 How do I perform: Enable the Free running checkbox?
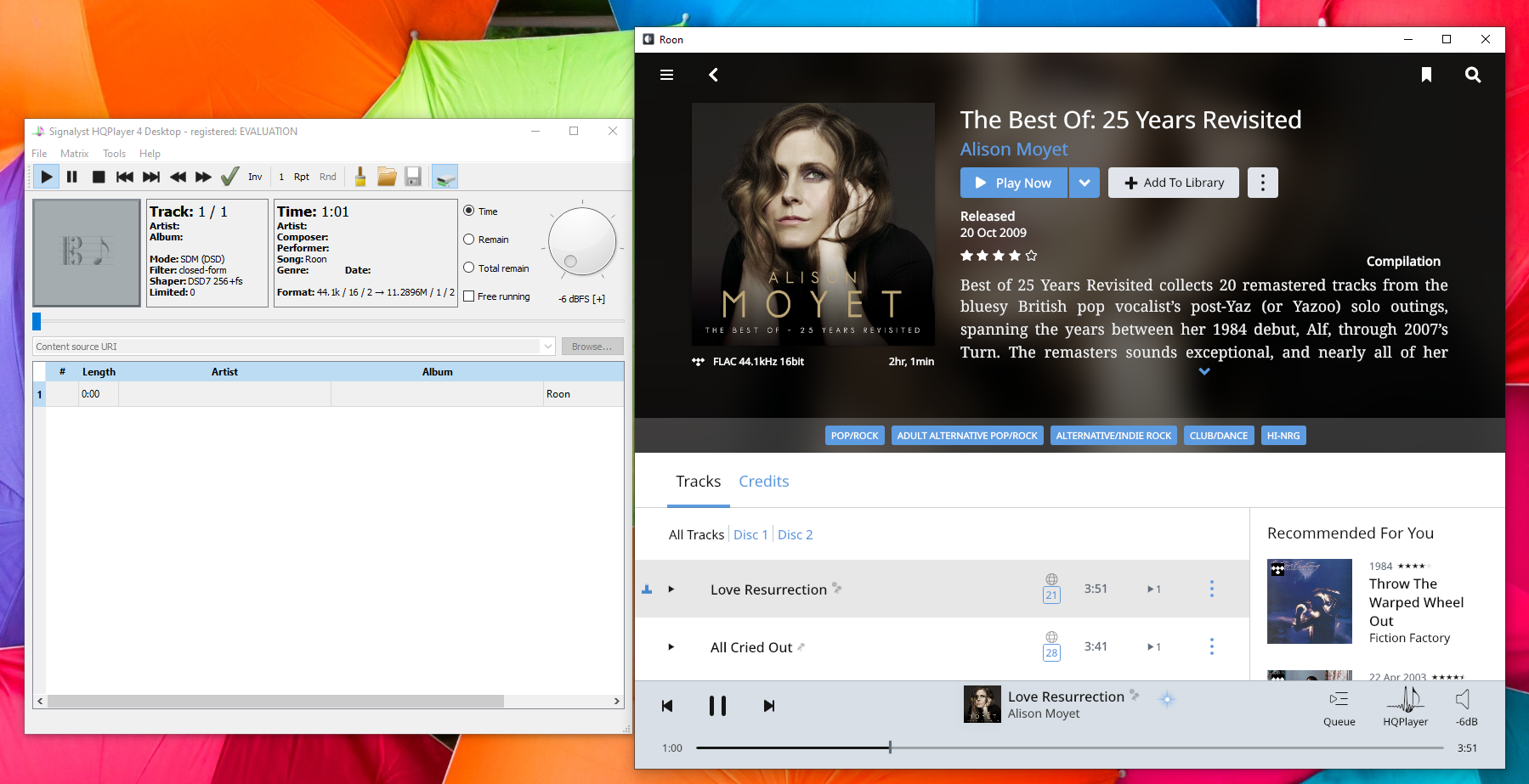[469, 296]
